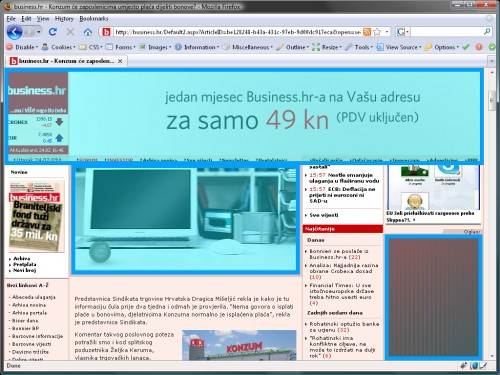The height and width of the screenshot is (375, 500).
Task: Open the Bookmarks menu
Action: (94, 19)
